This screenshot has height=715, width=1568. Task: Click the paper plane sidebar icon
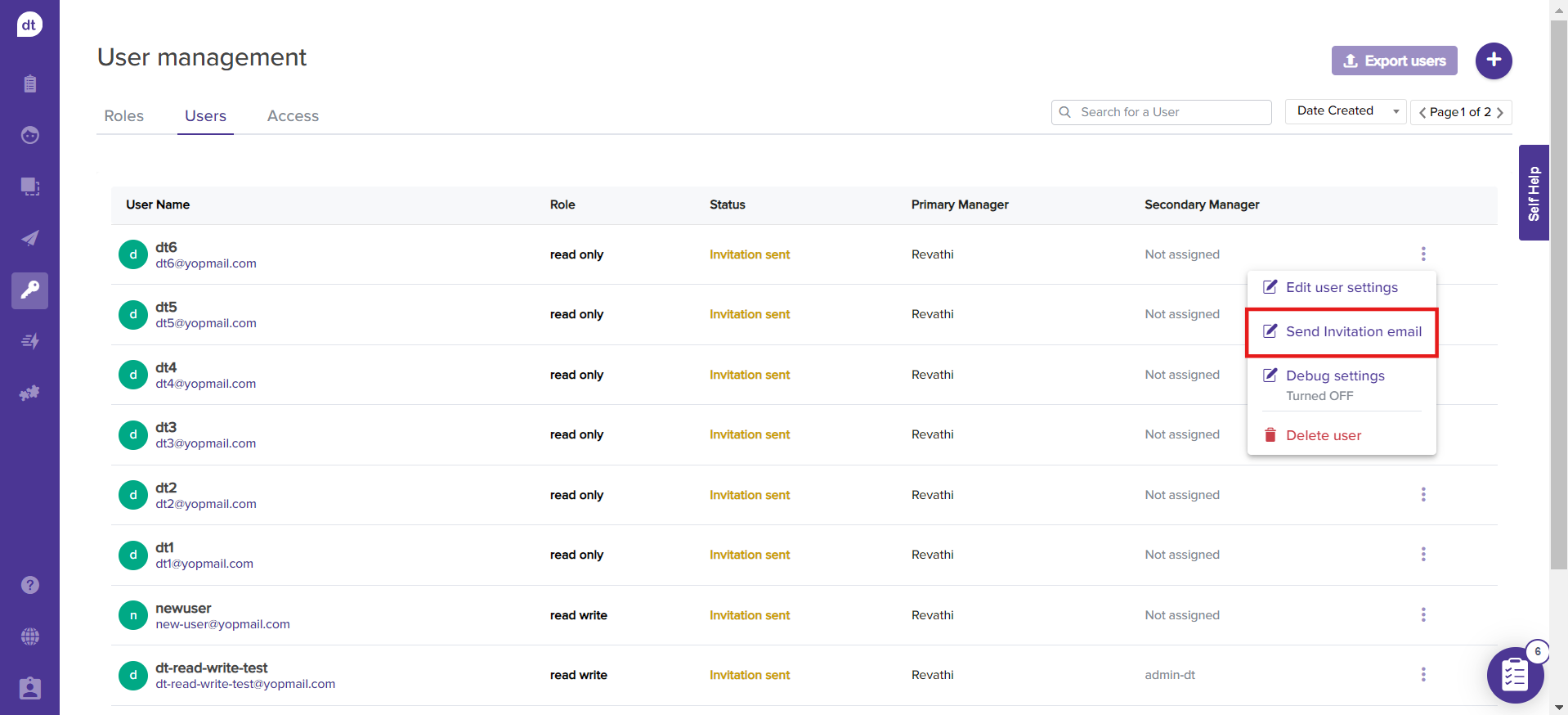(29, 238)
